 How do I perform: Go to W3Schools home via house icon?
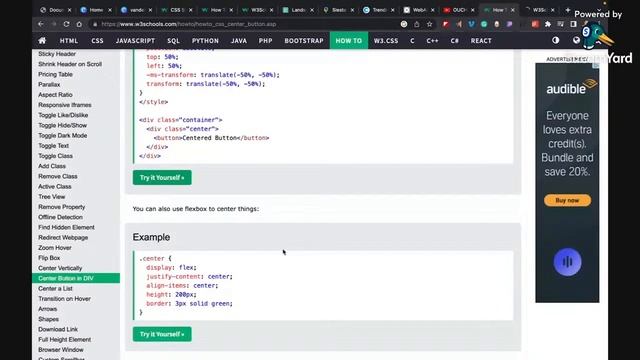[x=42, y=40]
